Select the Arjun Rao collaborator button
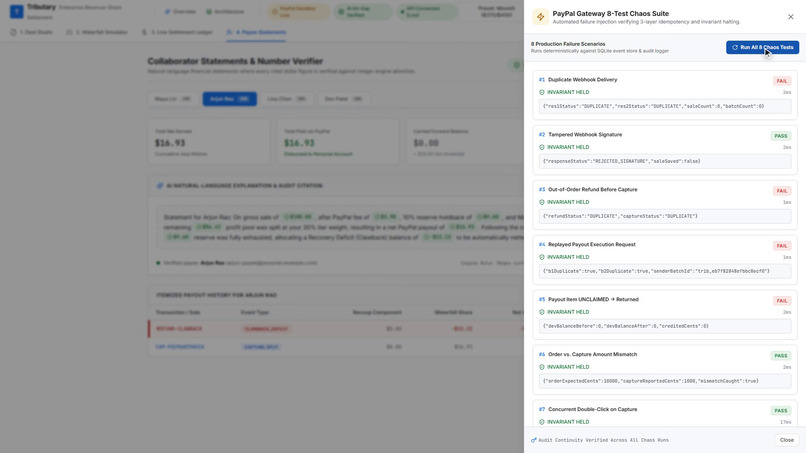Image resolution: width=806 pixels, height=453 pixels. tap(229, 99)
